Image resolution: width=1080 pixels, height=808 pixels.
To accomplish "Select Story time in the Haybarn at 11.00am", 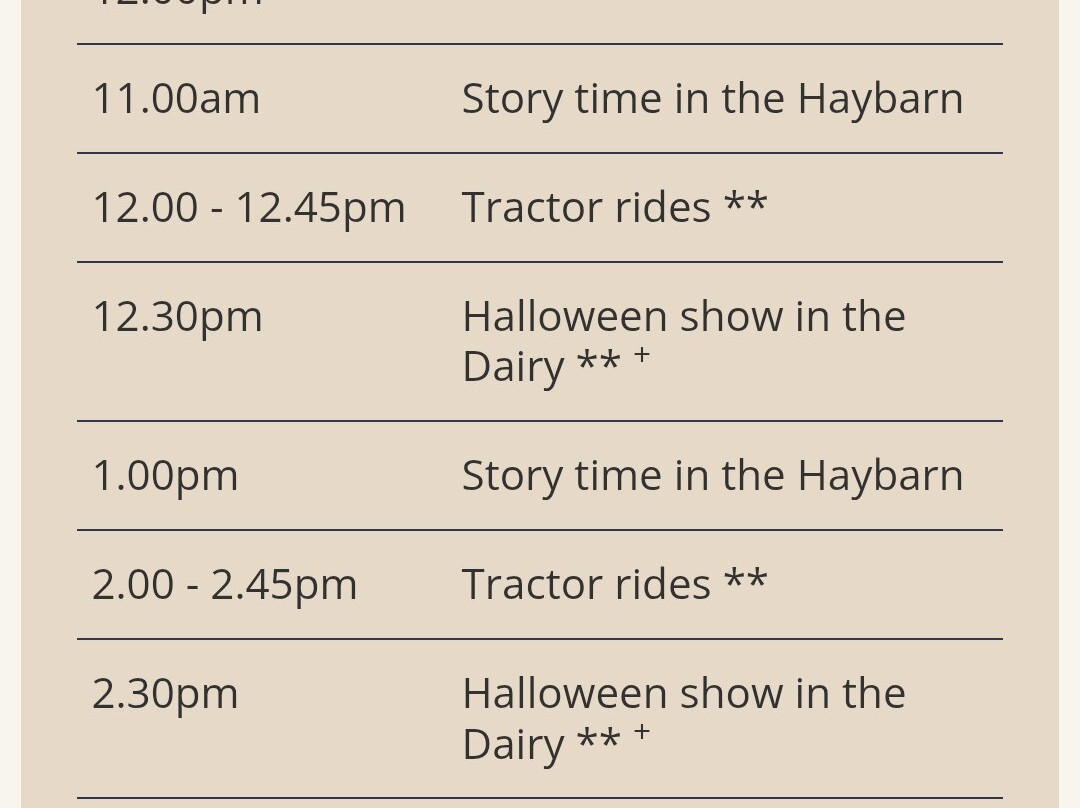I will (712, 99).
